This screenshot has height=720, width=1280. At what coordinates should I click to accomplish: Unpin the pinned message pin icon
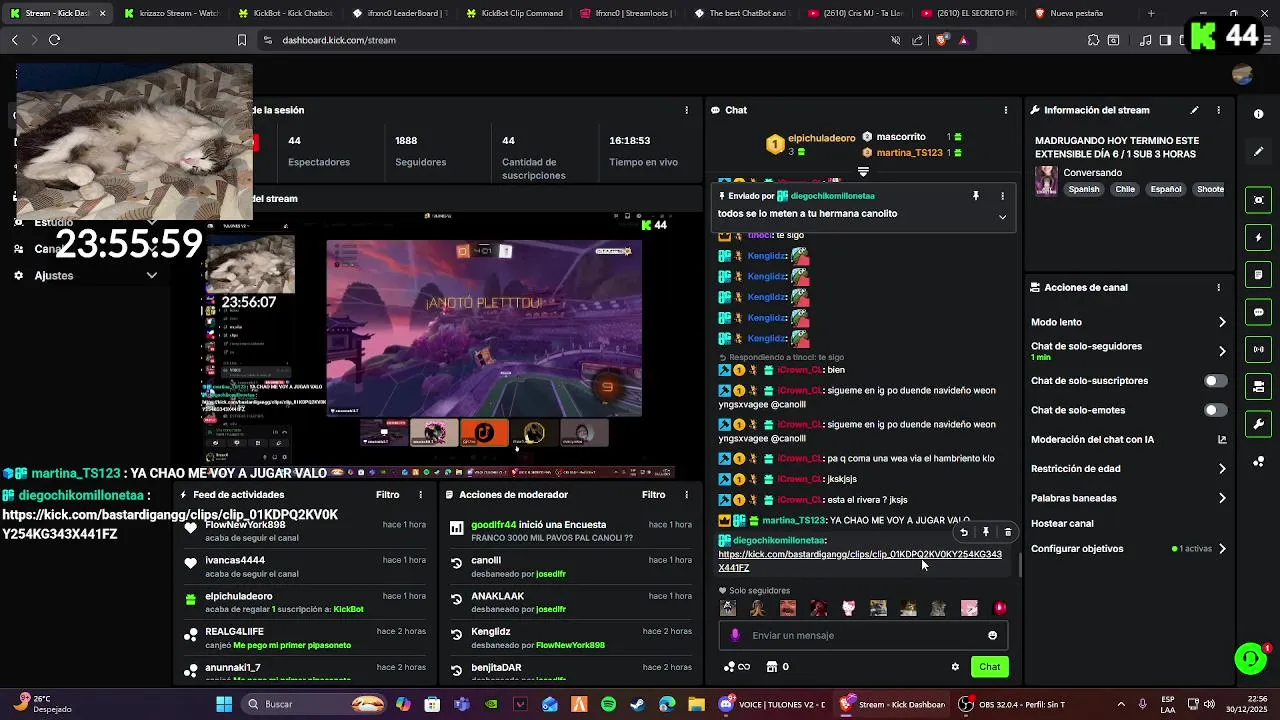point(976,196)
